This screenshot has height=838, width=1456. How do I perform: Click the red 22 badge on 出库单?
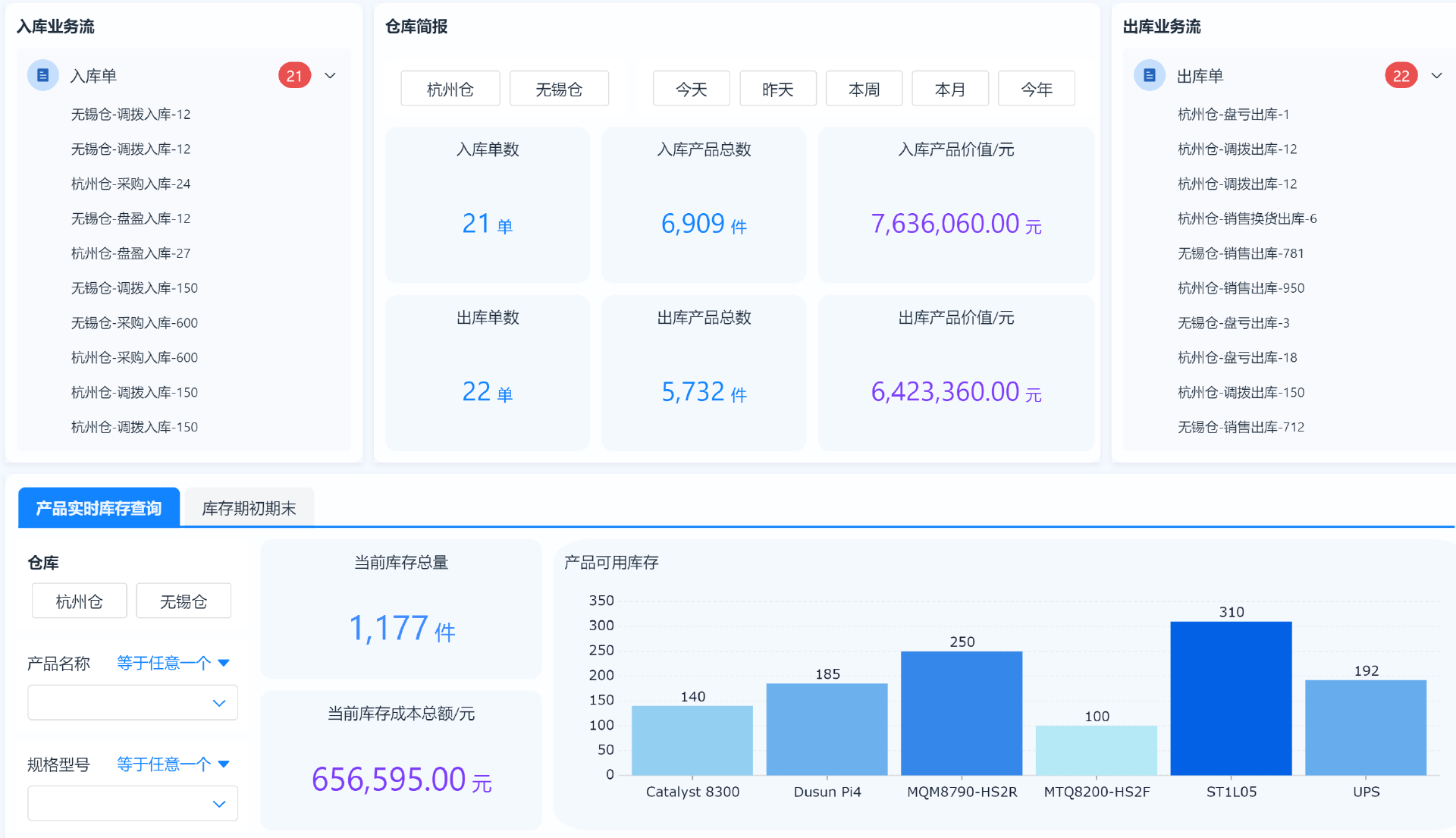tap(1401, 75)
